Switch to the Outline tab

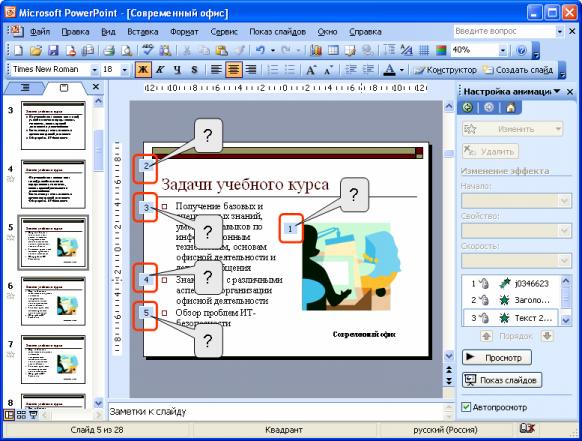(x=25, y=88)
